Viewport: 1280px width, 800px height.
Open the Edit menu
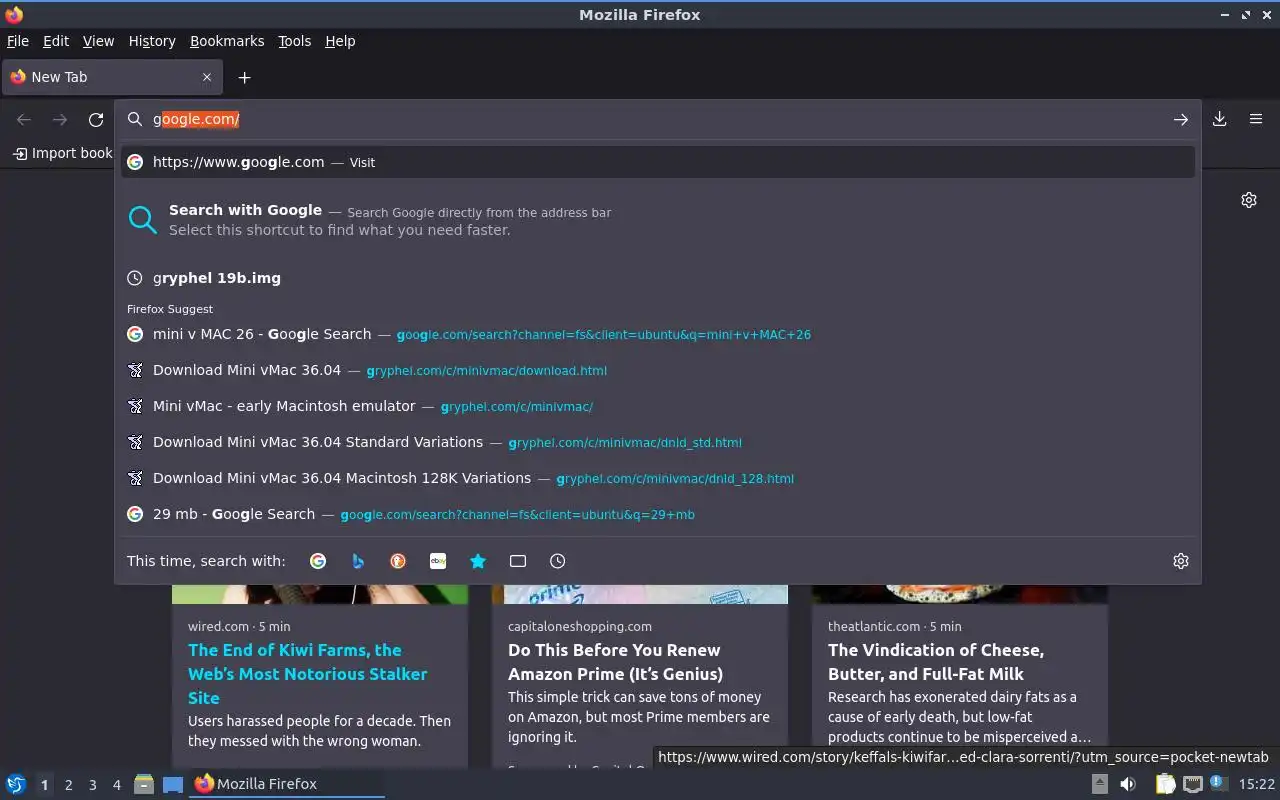click(56, 41)
